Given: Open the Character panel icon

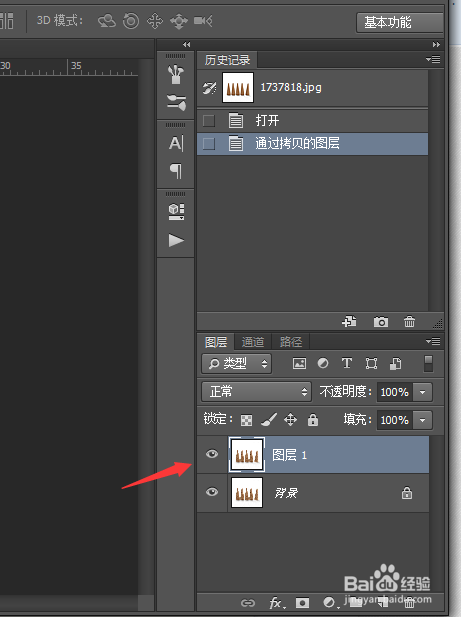Looking at the screenshot, I should click(x=176, y=143).
